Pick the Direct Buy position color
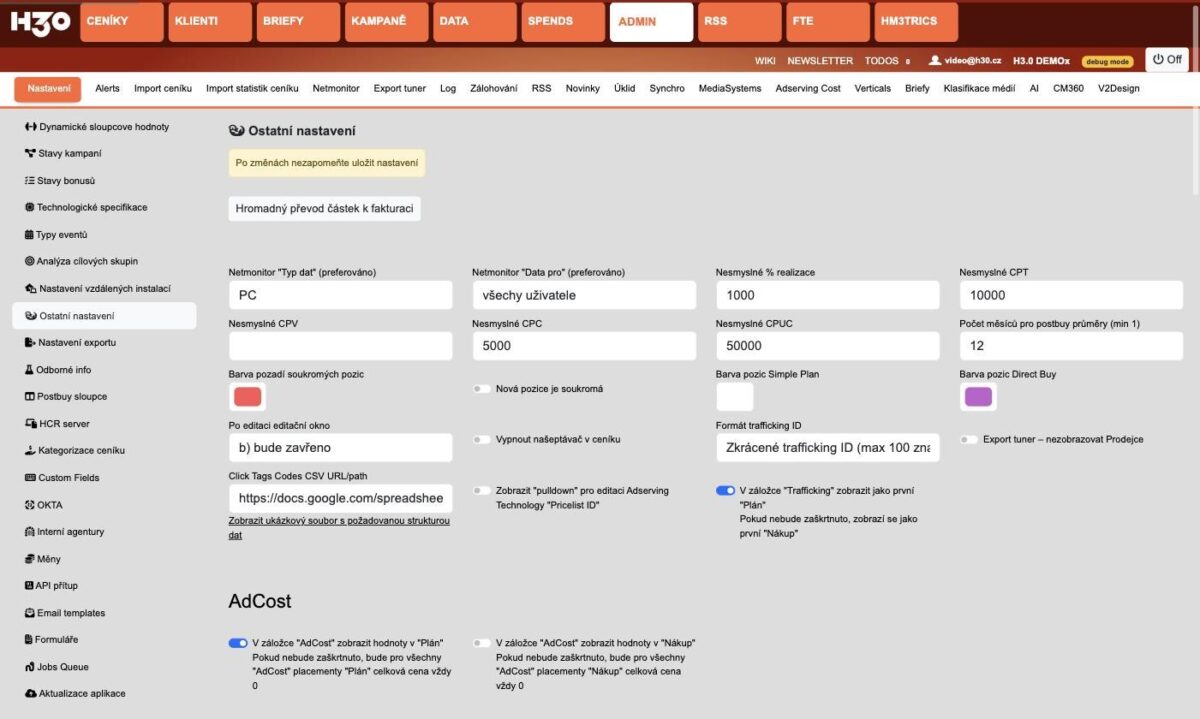1200x719 pixels. click(978, 397)
